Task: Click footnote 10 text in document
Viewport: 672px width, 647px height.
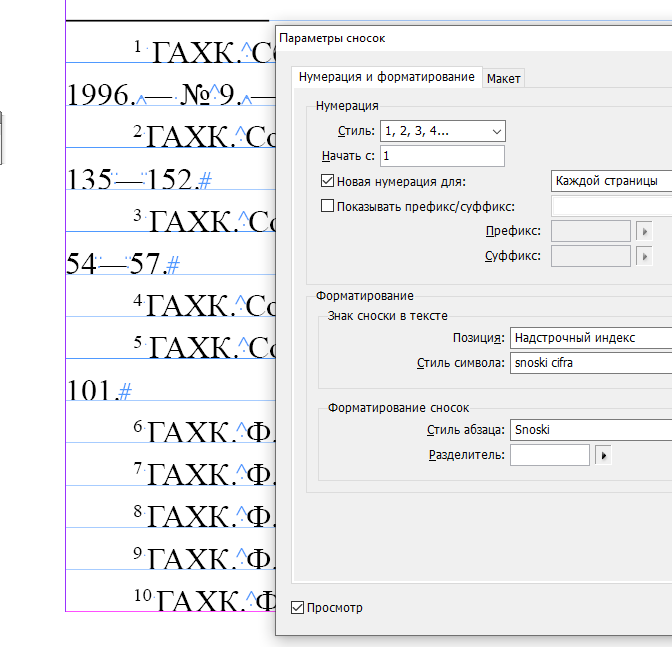Action: click(204, 600)
